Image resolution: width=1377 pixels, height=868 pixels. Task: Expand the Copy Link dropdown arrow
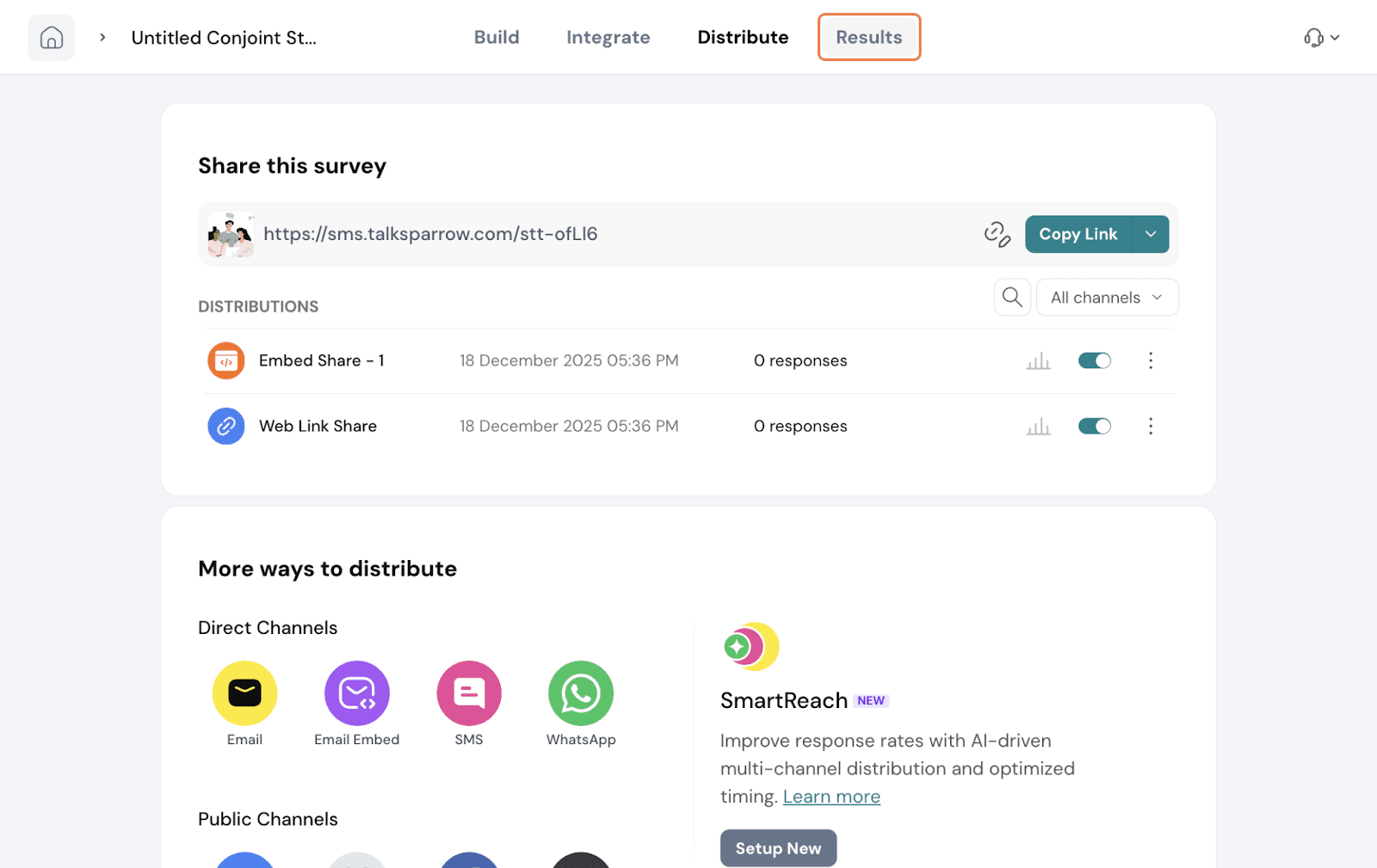[1151, 234]
